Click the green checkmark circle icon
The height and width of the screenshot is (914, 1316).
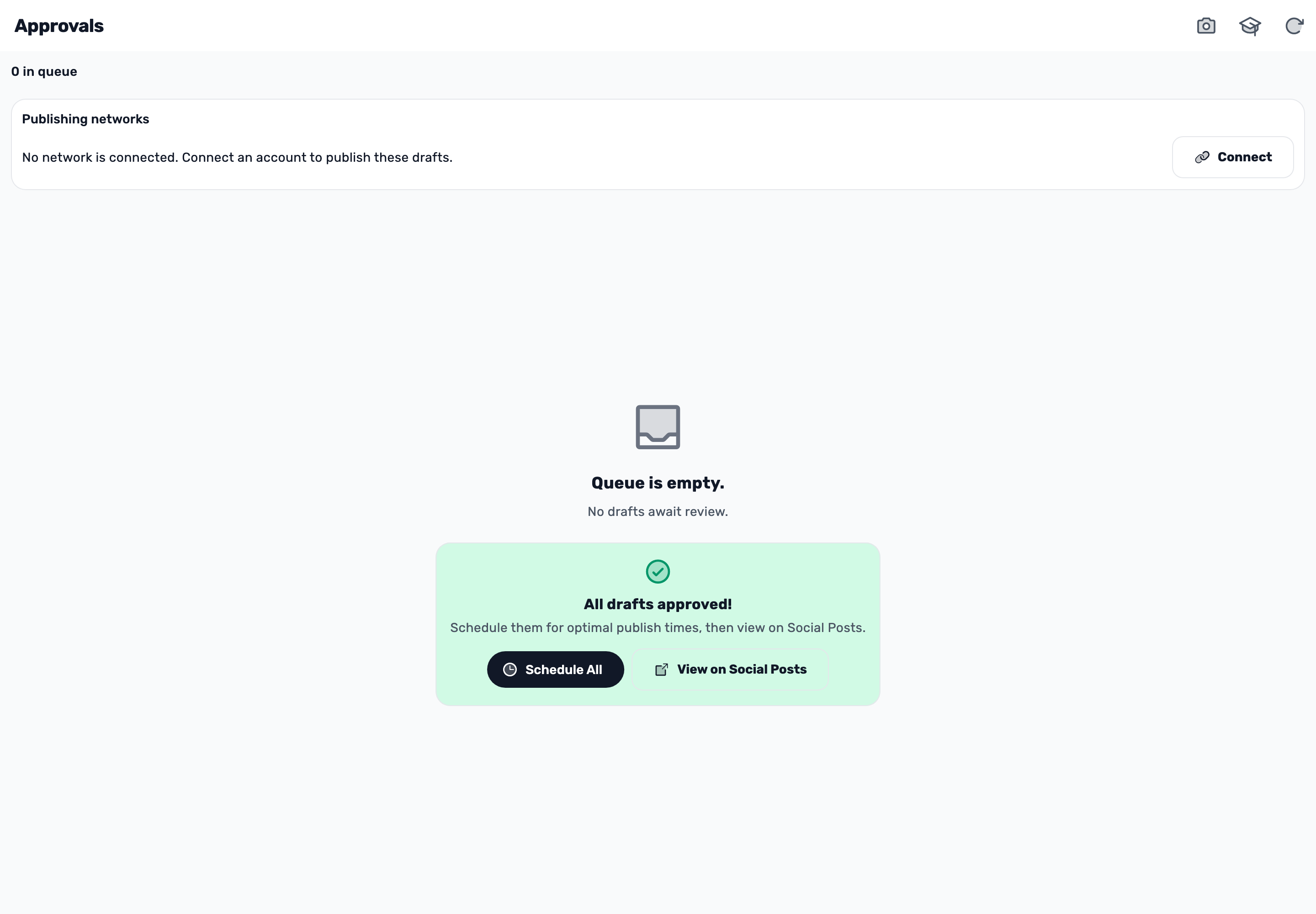pos(658,571)
